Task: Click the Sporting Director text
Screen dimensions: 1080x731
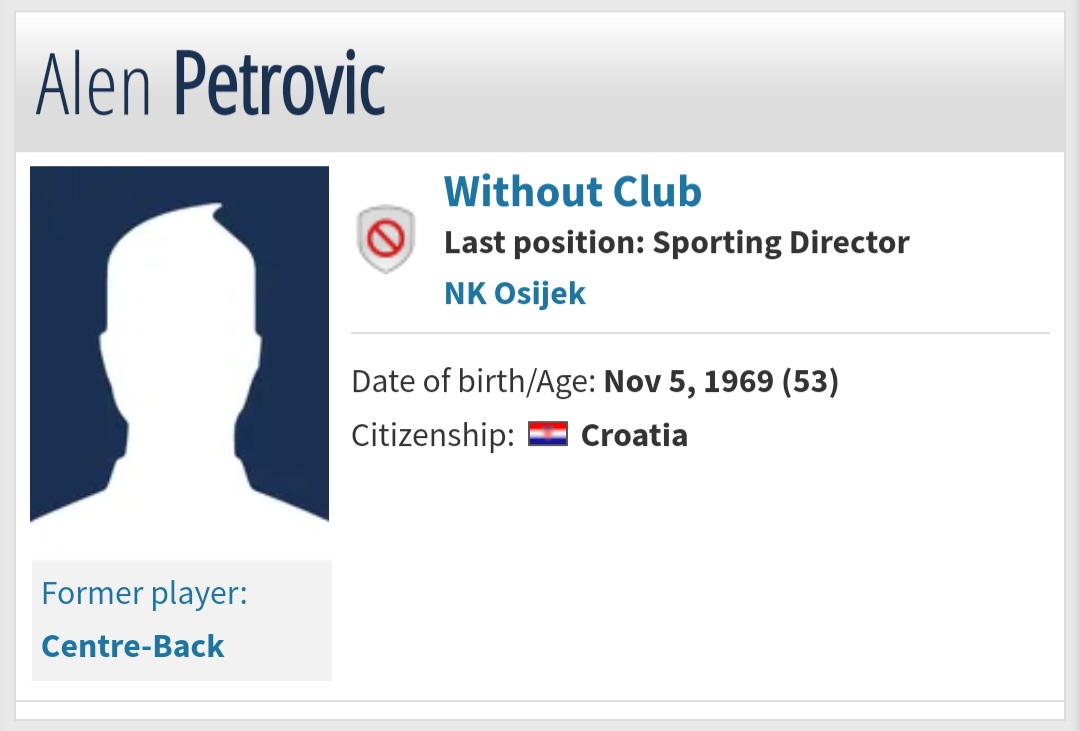Action: pyautogui.click(x=781, y=243)
